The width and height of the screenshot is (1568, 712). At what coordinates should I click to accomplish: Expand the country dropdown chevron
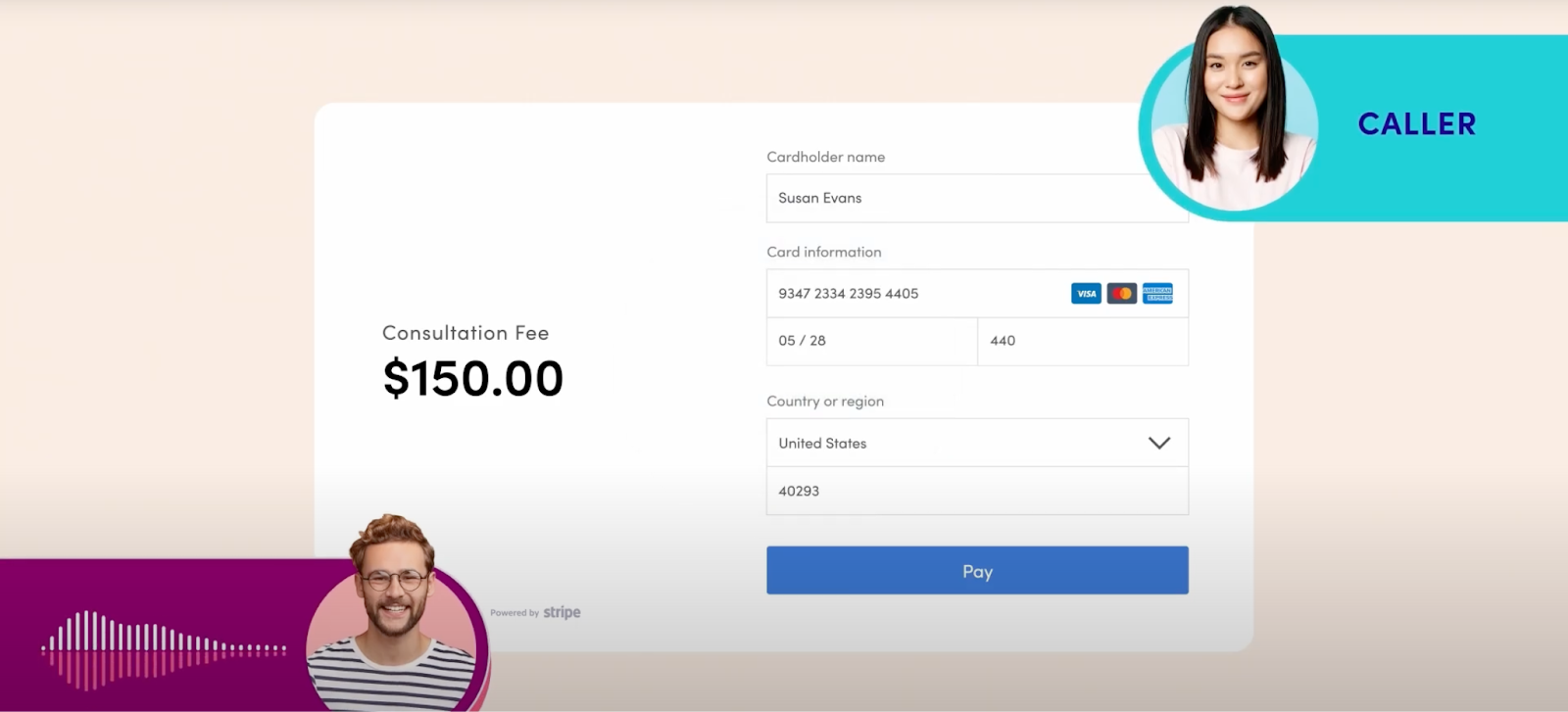(1159, 443)
